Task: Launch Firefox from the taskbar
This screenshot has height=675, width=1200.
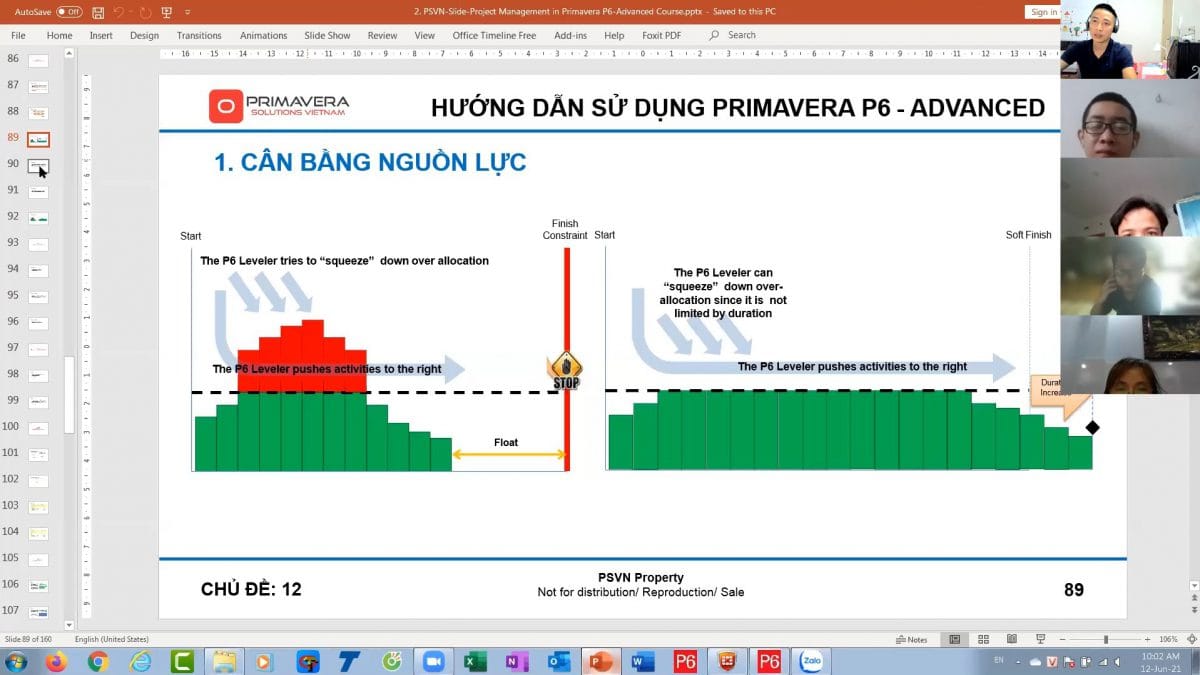Action: [56, 661]
